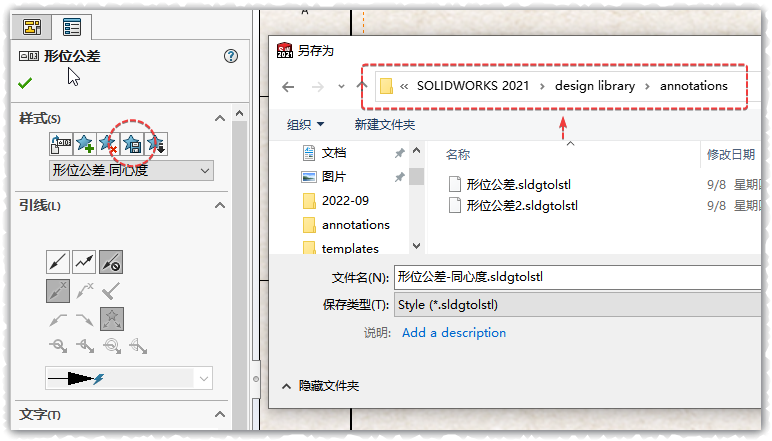Toggle the no leader option

(x=110, y=262)
